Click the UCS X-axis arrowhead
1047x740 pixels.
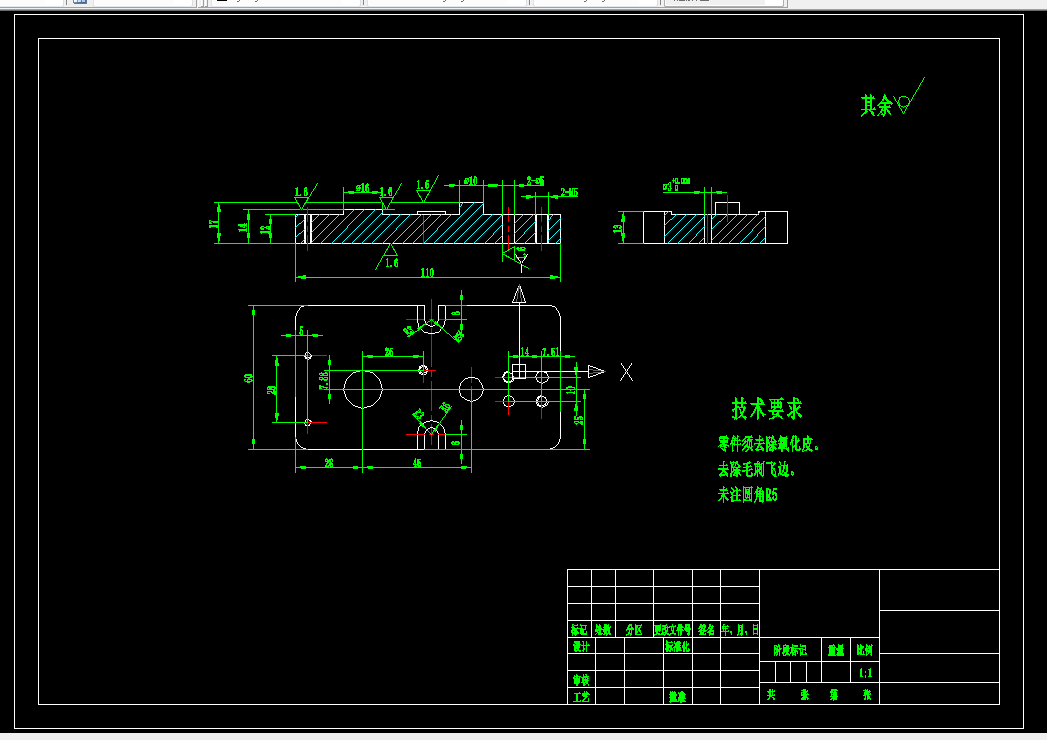[x=596, y=371]
